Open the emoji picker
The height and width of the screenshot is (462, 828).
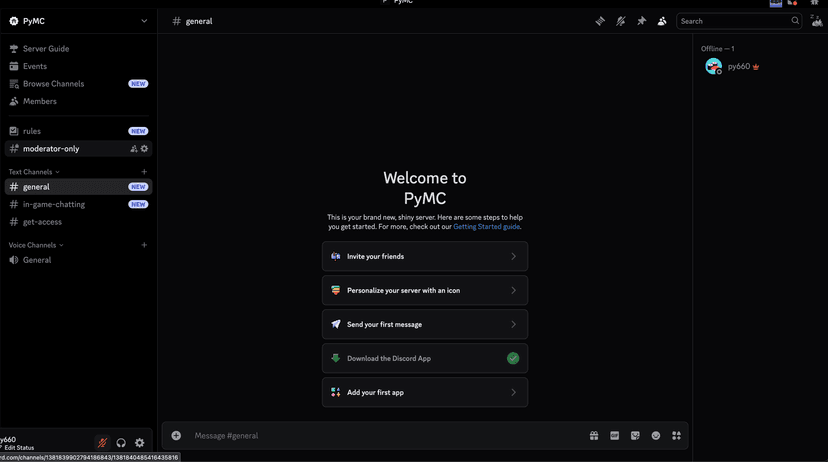click(x=656, y=436)
